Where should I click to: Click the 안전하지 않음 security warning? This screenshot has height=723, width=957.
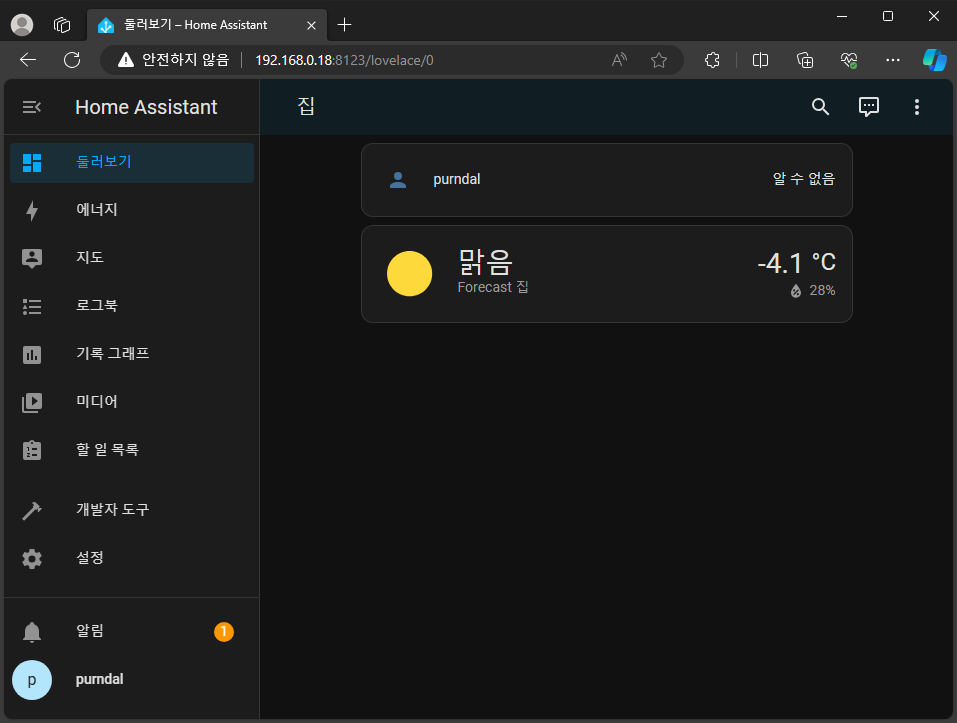click(x=174, y=60)
